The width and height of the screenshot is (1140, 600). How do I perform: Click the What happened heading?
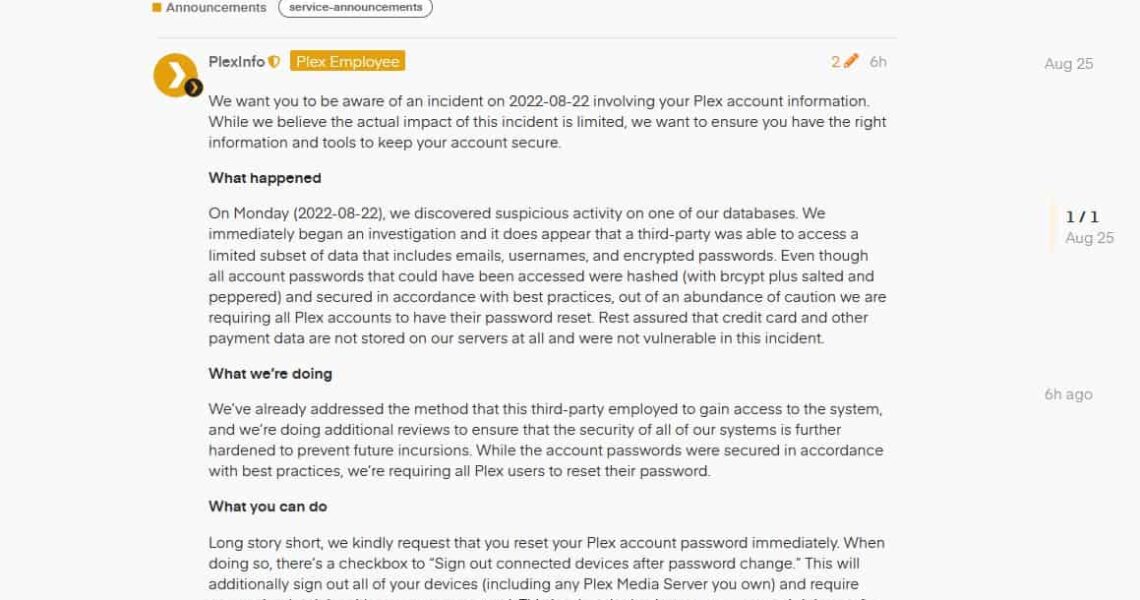tap(265, 178)
